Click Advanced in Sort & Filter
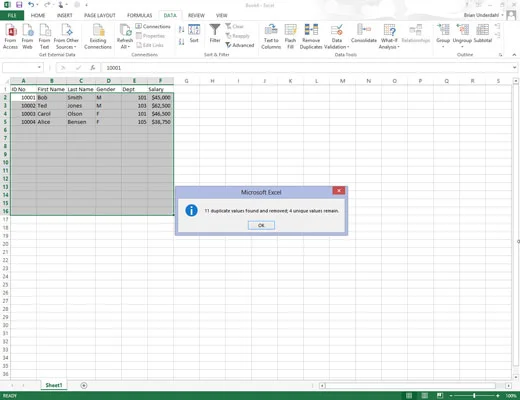520x400 pixels. (240, 45)
